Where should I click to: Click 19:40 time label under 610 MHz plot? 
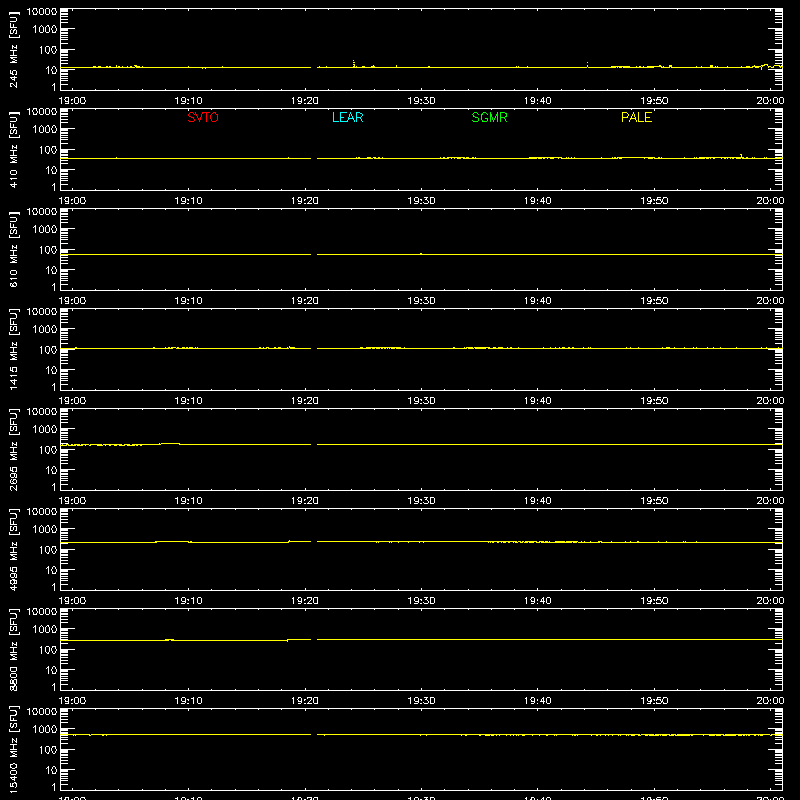pyautogui.click(x=538, y=301)
